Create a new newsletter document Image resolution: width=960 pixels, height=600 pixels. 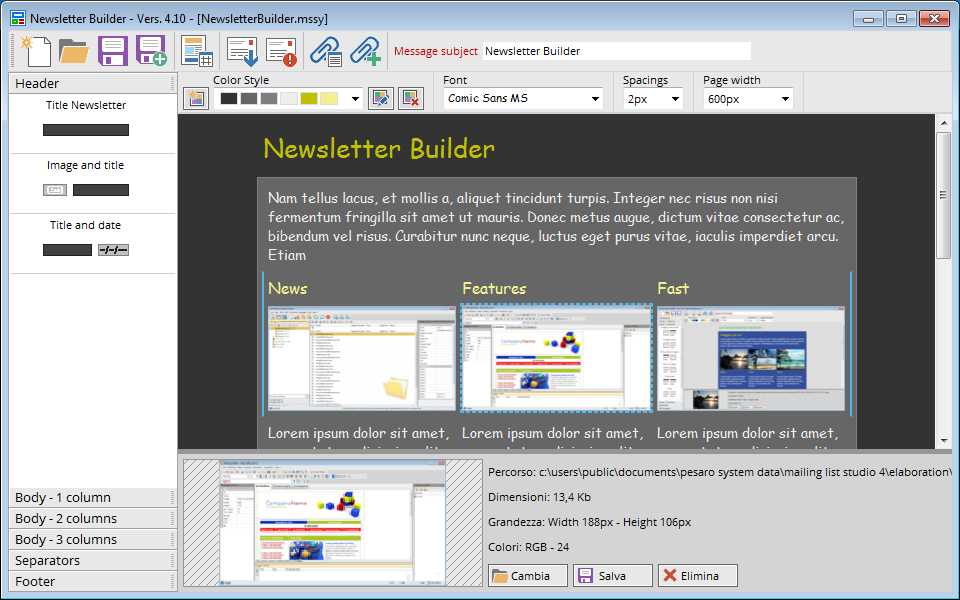point(36,51)
